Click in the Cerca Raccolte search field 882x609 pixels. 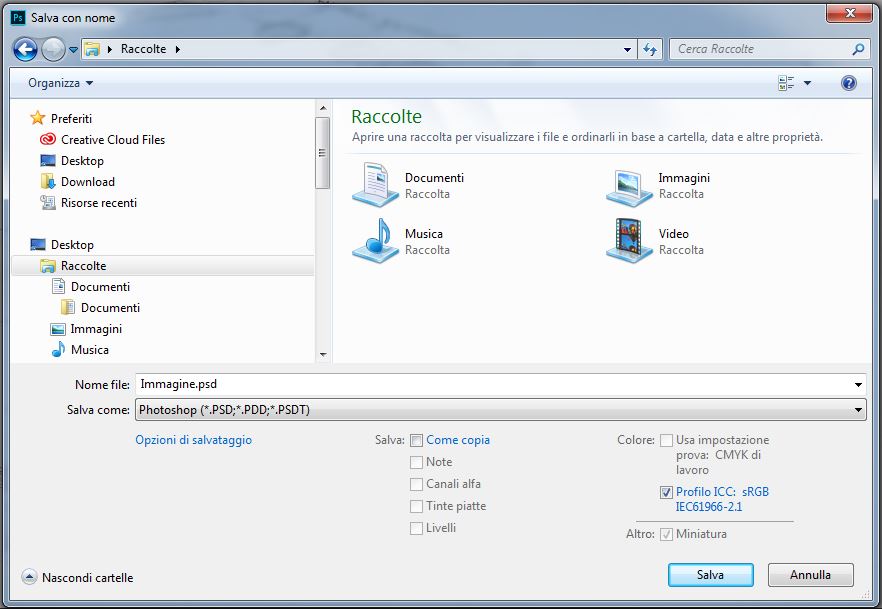point(760,49)
